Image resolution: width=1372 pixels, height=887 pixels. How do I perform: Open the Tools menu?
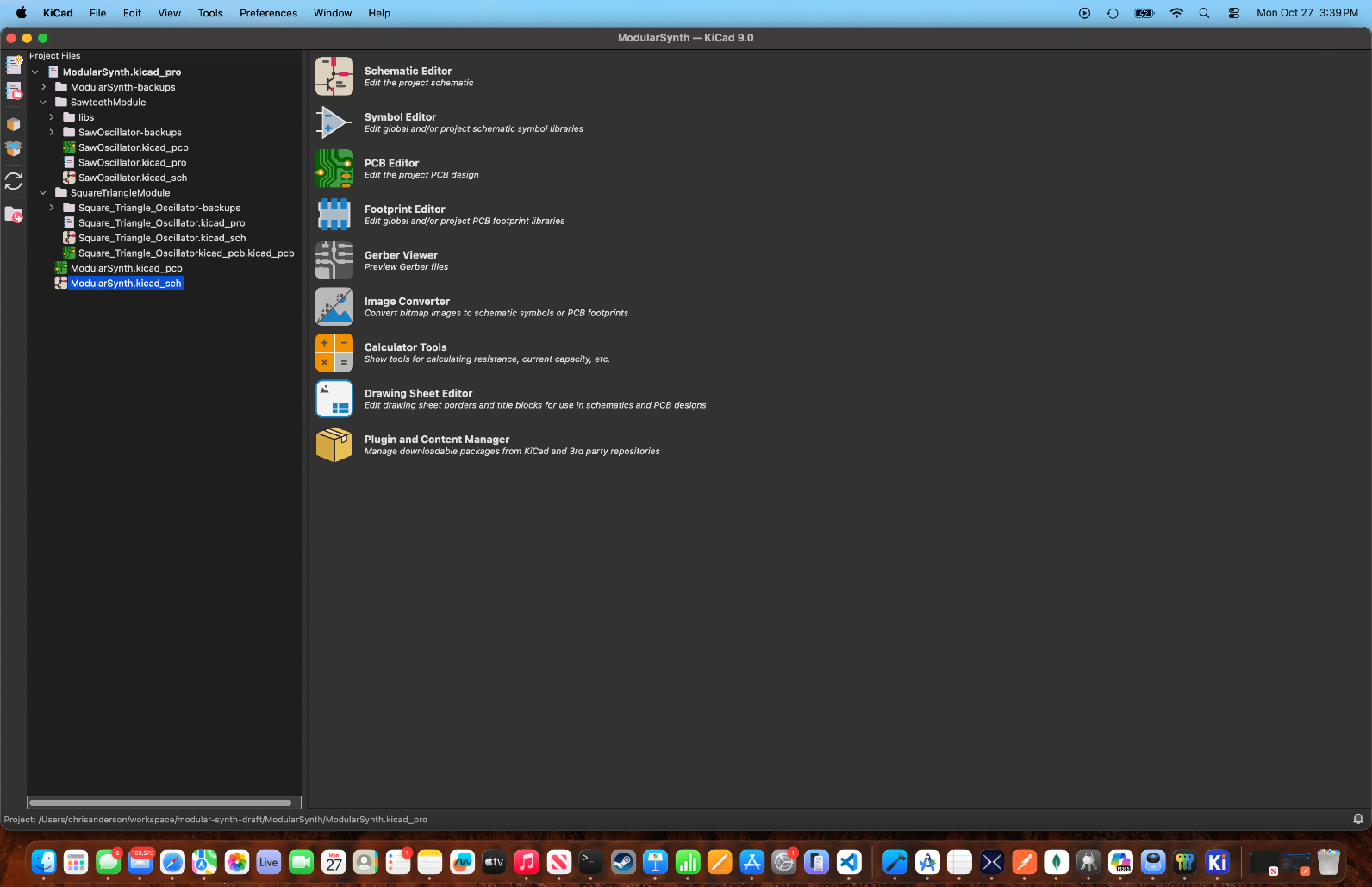click(210, 13)
